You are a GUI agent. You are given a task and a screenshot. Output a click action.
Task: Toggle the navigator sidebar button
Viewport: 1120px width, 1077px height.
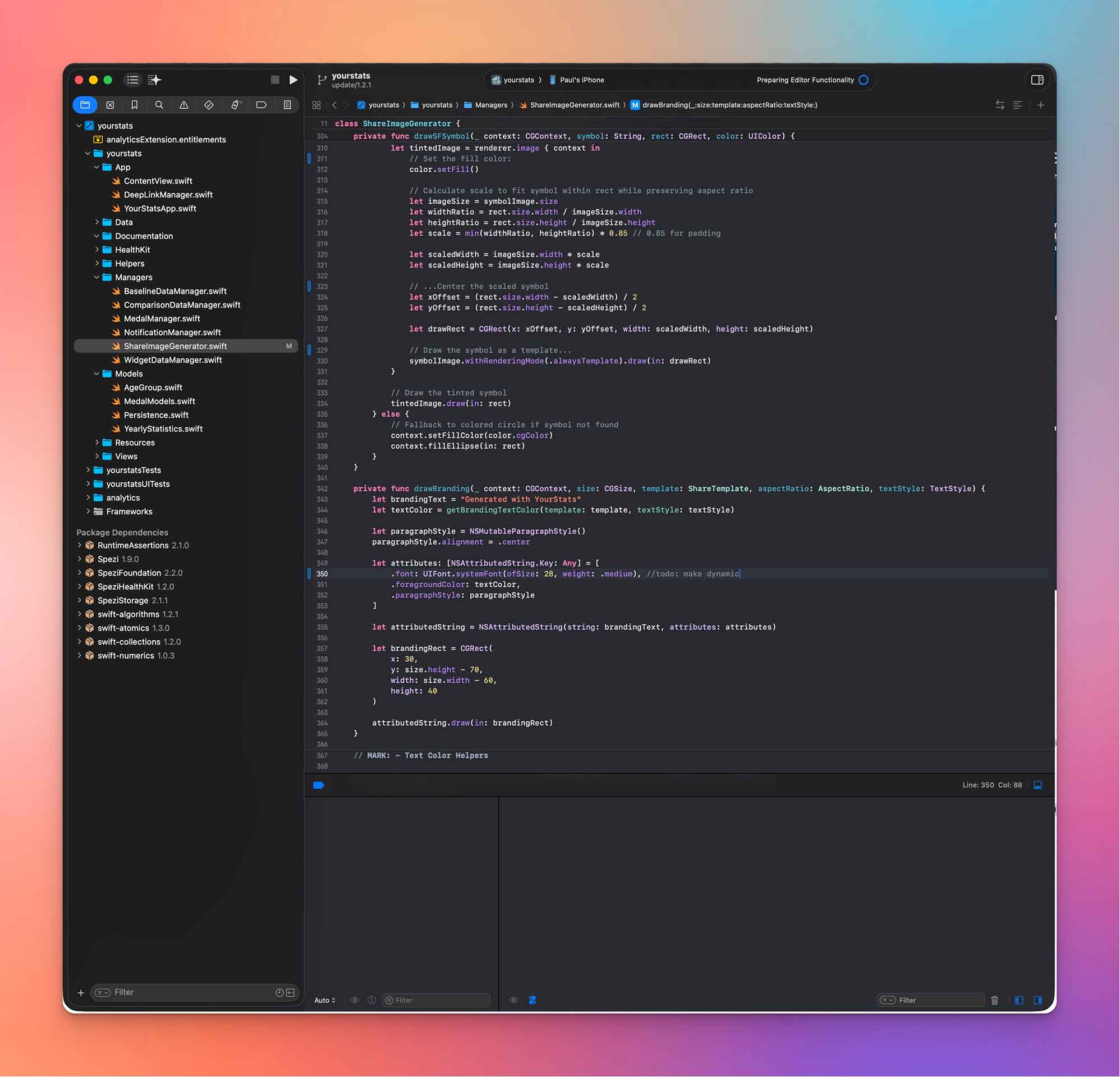[x=132, y=80]
